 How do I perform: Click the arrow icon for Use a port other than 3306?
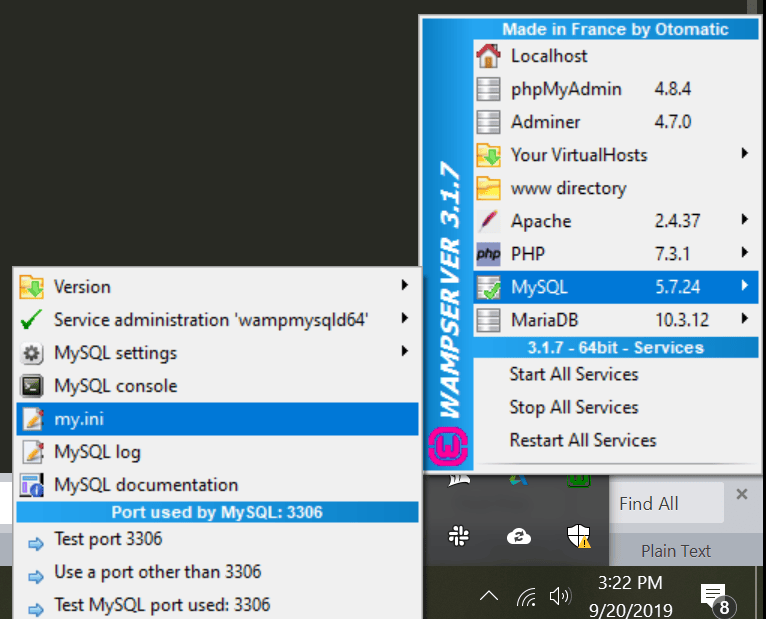pos(36,576)
